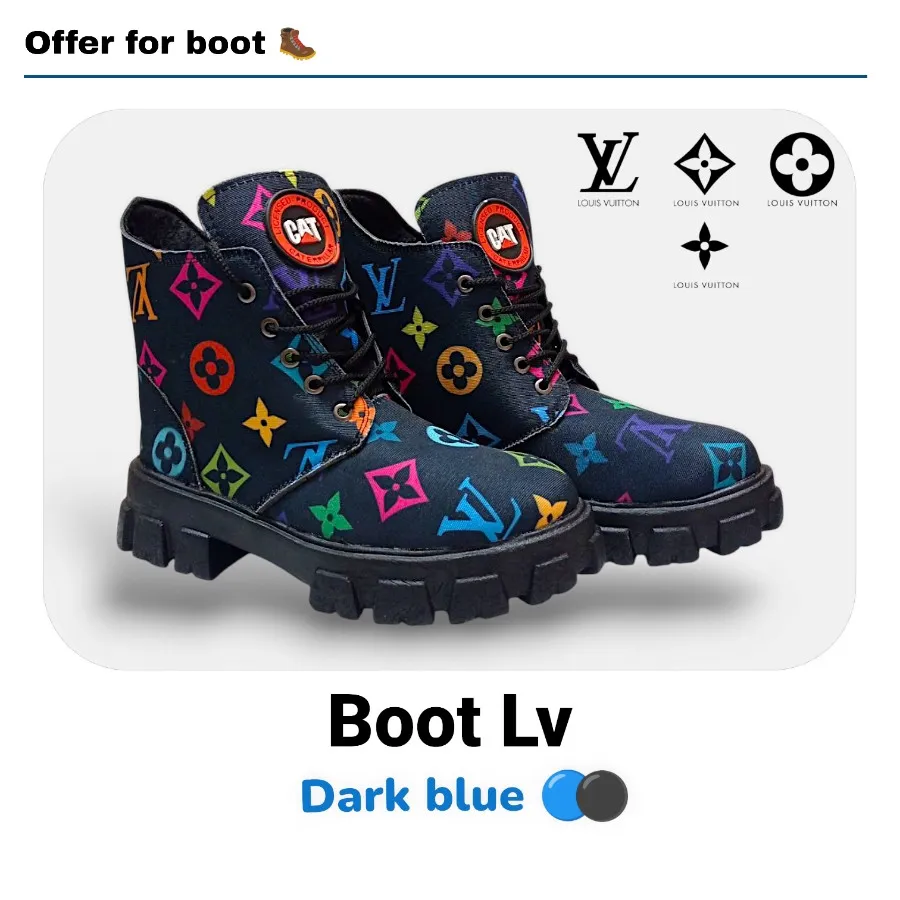Viewport: 900px width, 900px height.
Task: Click the four-point star Louis Vuitton logo
Action: tap(704, 246)
